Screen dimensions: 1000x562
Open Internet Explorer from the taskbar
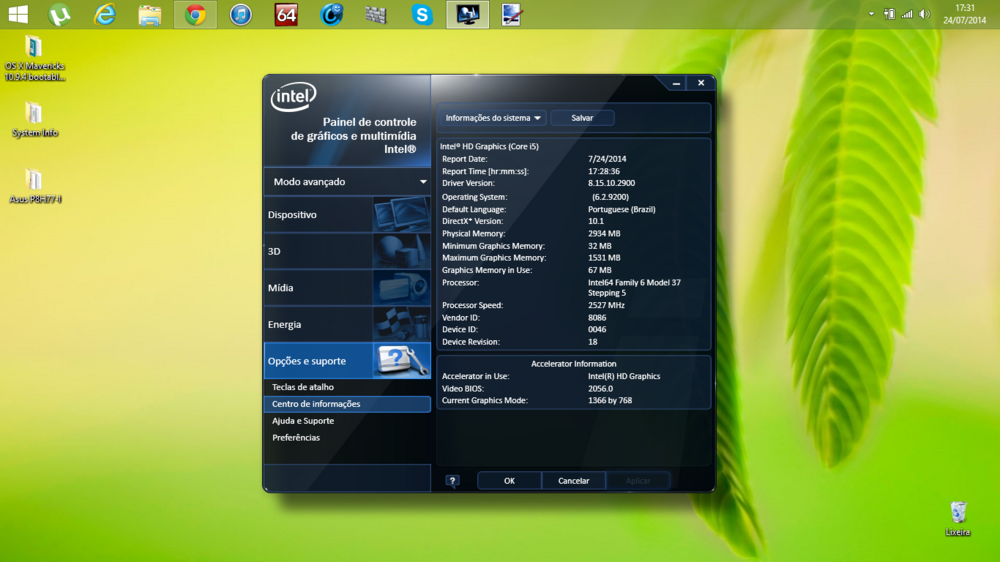point(105,15)
